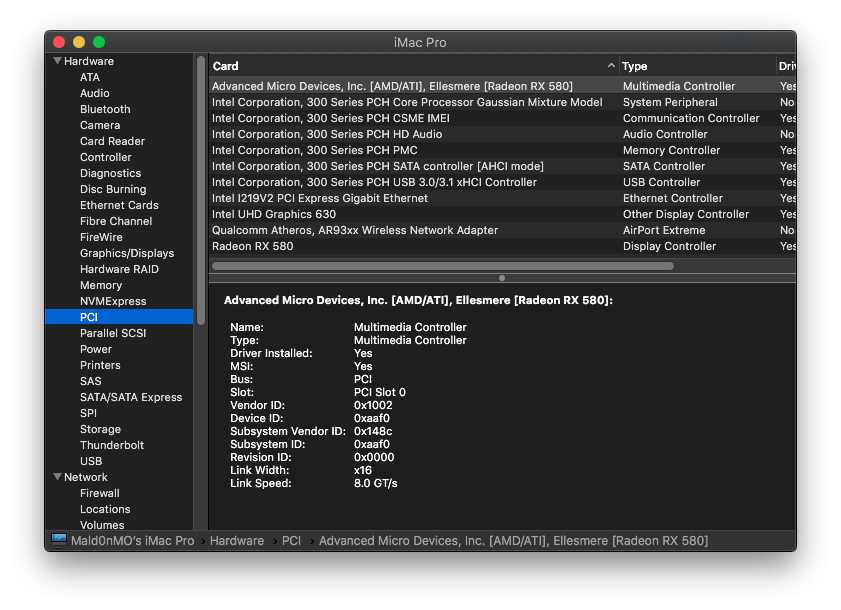This screenshot has width=841, height=610.
Task: Click the pane splitter handle dot
Action: pos(502,278)
